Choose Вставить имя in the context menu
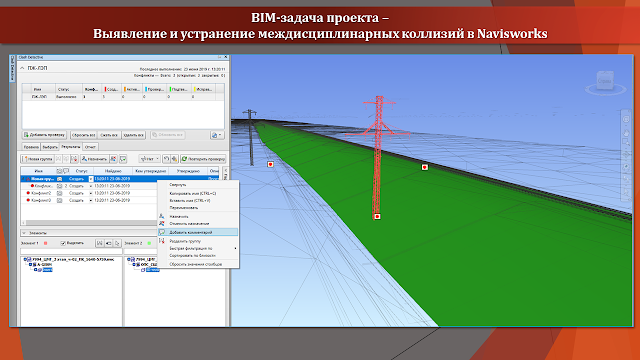 pyautogui.click(x=198, y=200)
